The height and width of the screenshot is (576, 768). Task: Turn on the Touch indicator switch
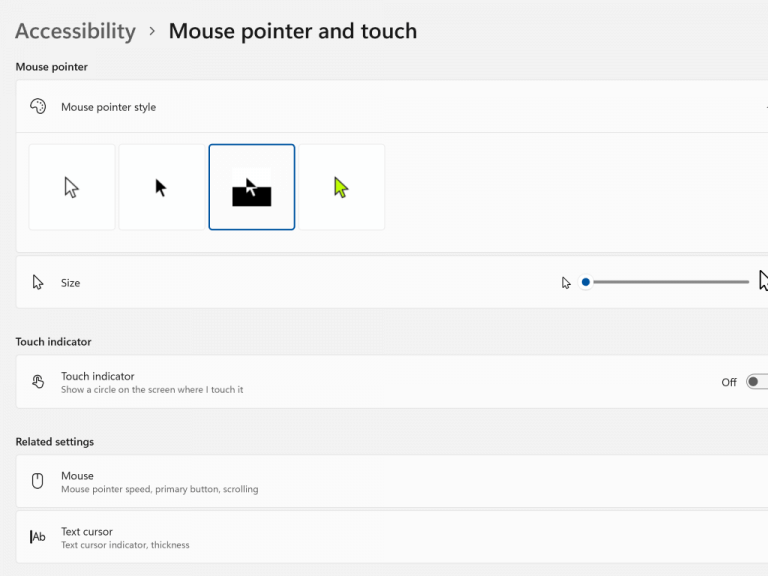tap(757, 382)
